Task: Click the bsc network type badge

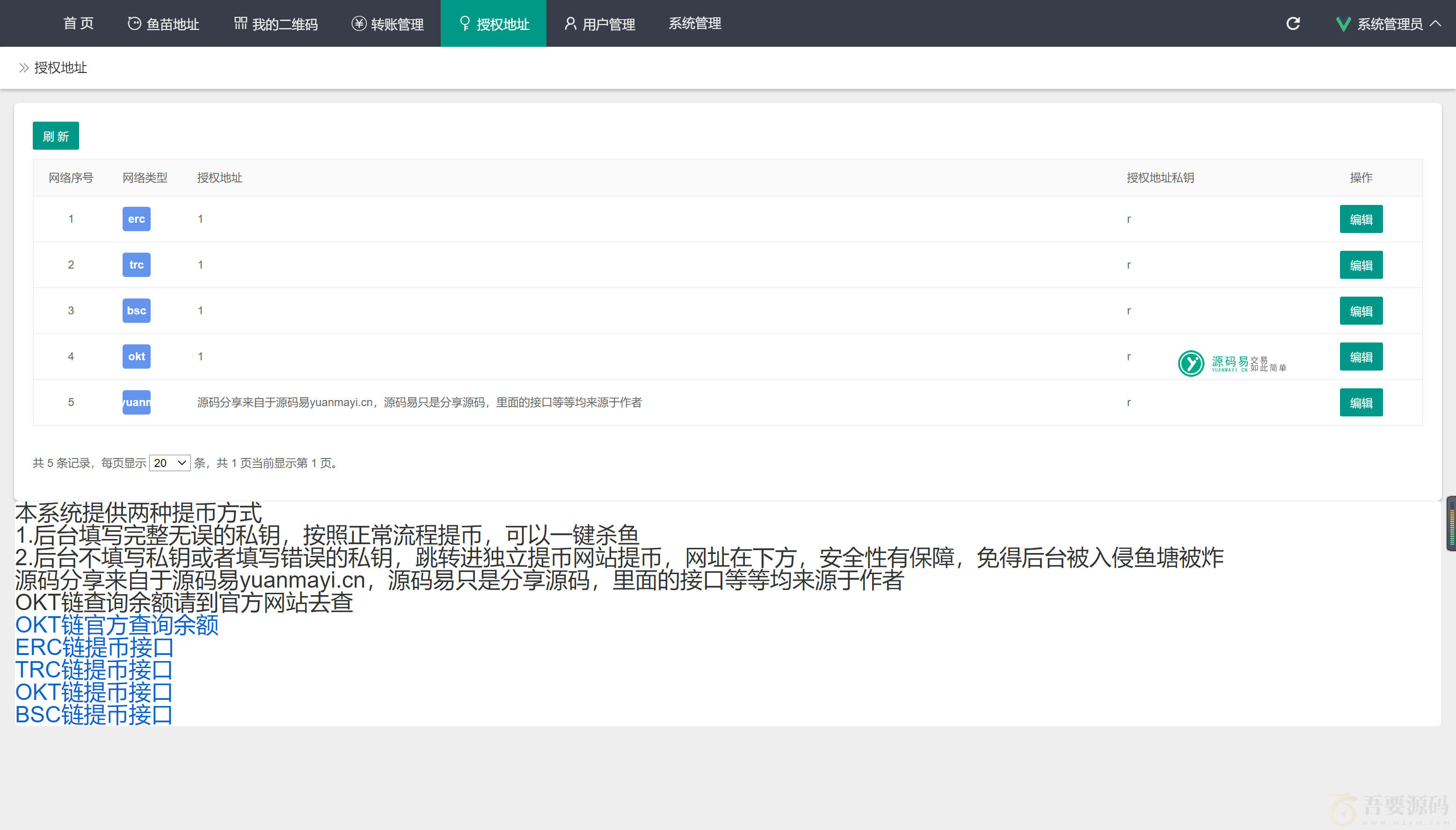Action: pos(137,311)
